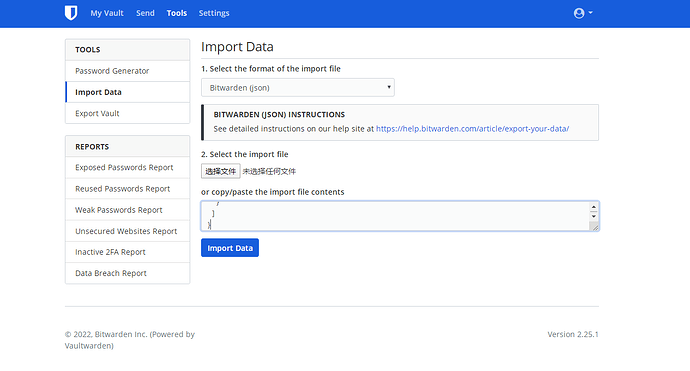This screenshot has width=690, height=371.
Task: Click the choose file button
Action: coord(220,171)
